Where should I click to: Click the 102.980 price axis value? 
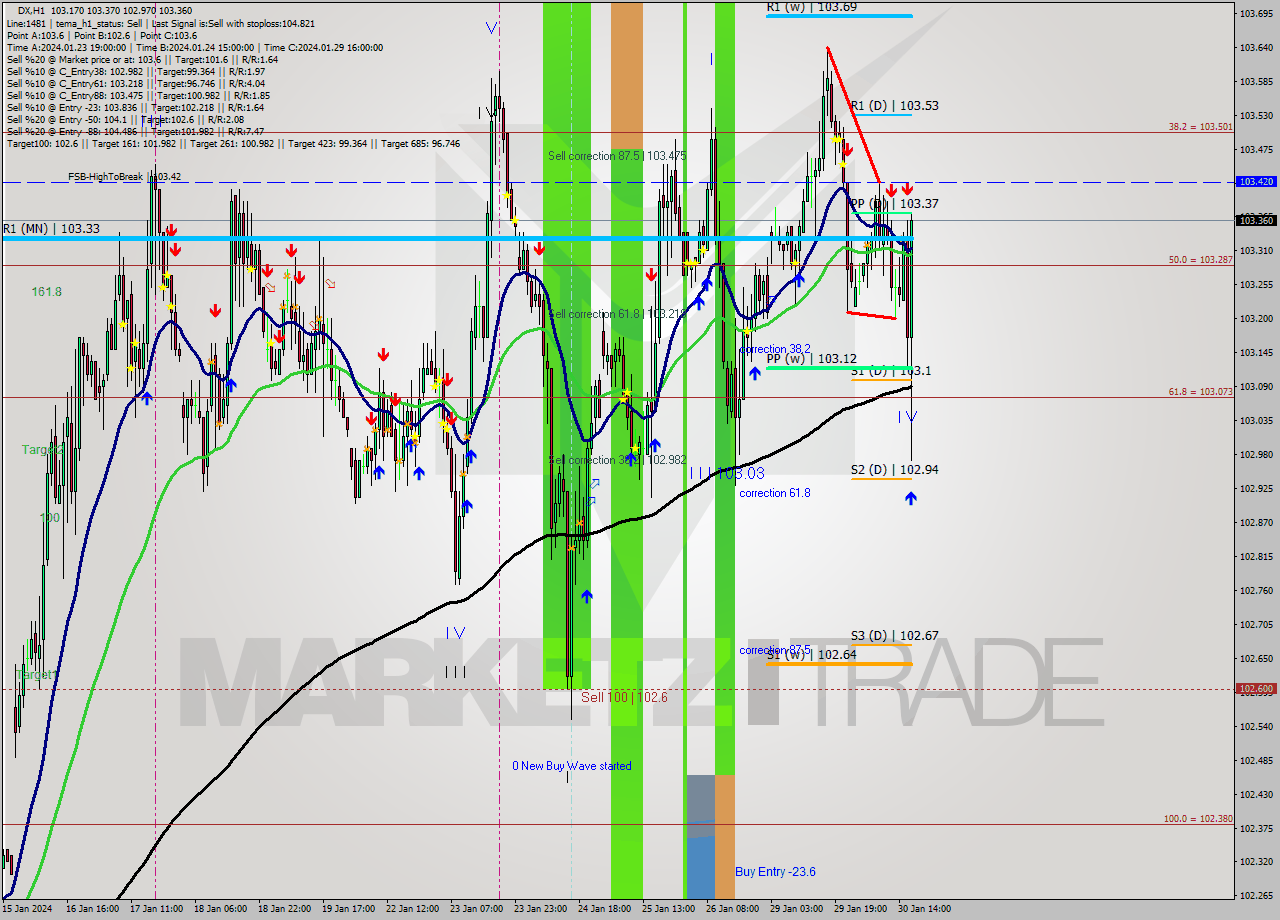(1256, 455)
